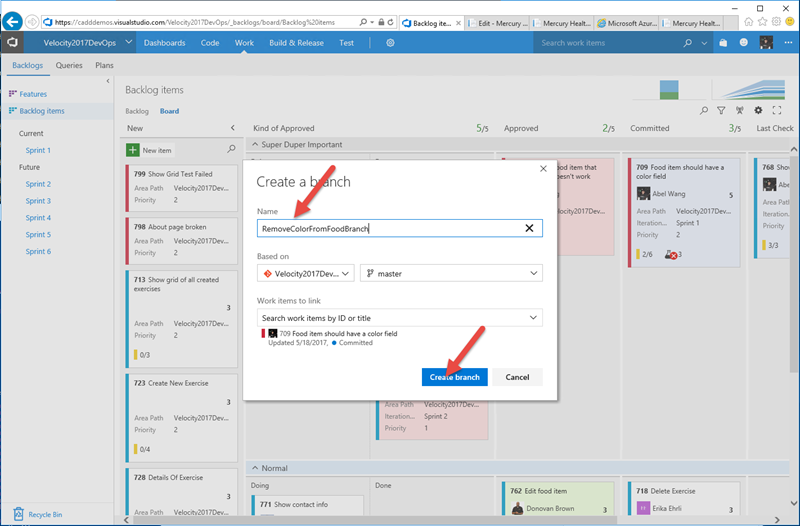800x526 pixels.
Task: Open Sprint 4 in sidebar
Action: [x=38, y=217]
